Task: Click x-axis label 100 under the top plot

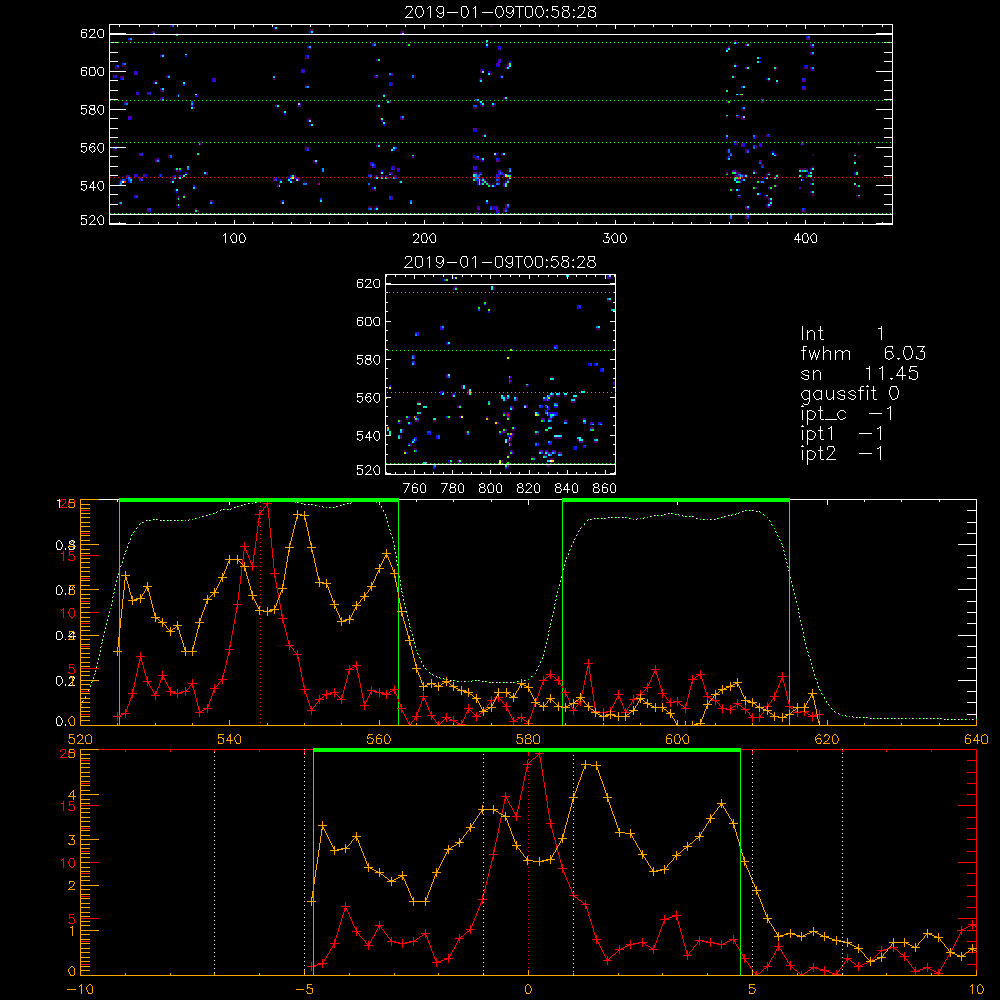Action: [234, 239]
